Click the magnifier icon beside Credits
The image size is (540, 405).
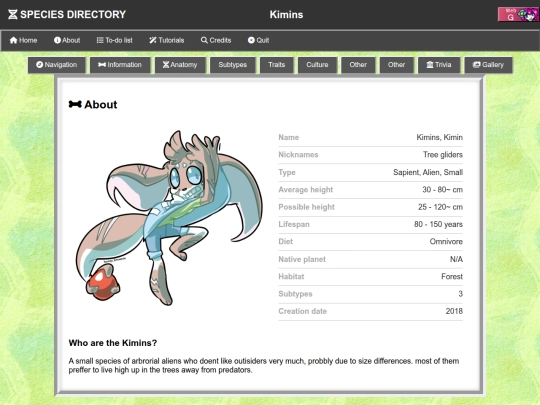coord(204,40)
